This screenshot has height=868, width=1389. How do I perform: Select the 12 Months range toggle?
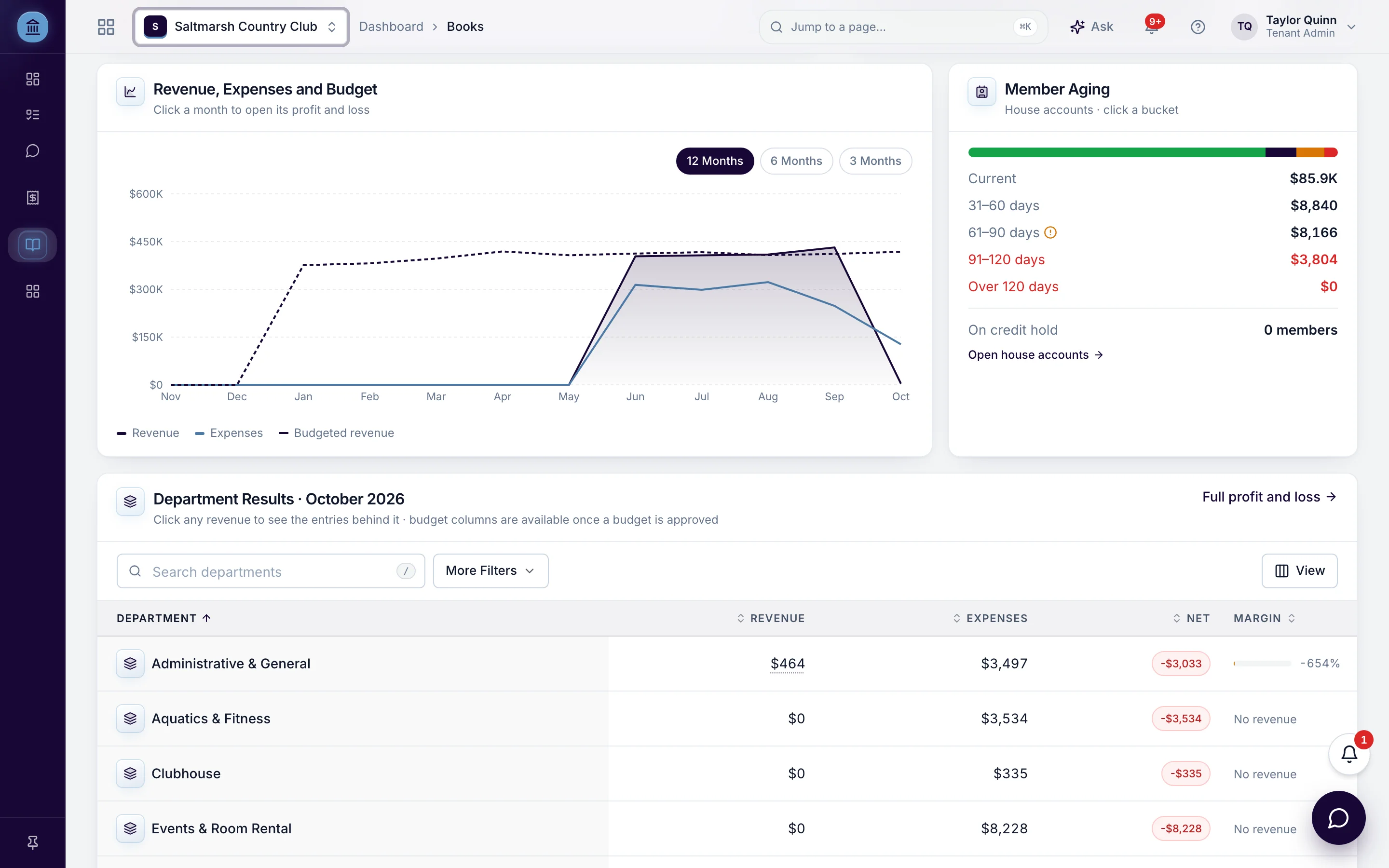715,162
